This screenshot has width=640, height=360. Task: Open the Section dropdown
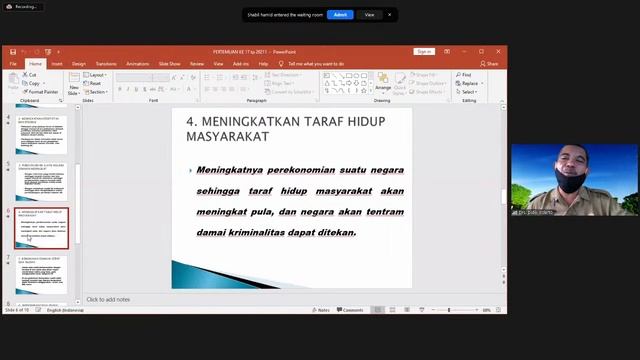coord(96,92)
